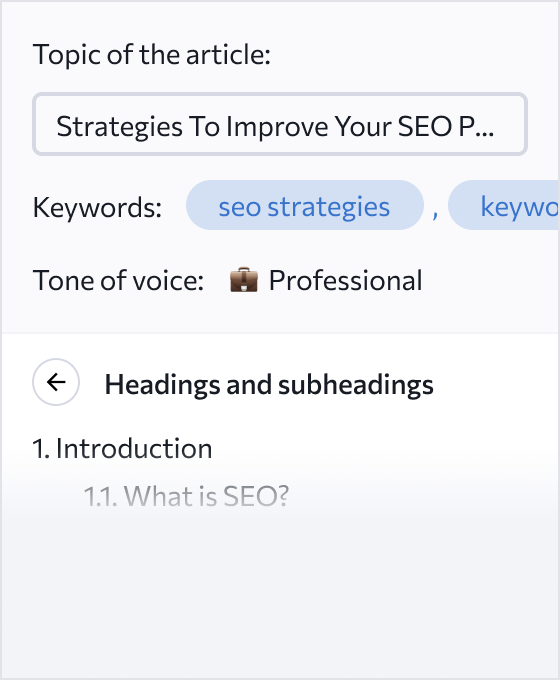Click the word 'SEO' inside the topic field

(425, 126)
